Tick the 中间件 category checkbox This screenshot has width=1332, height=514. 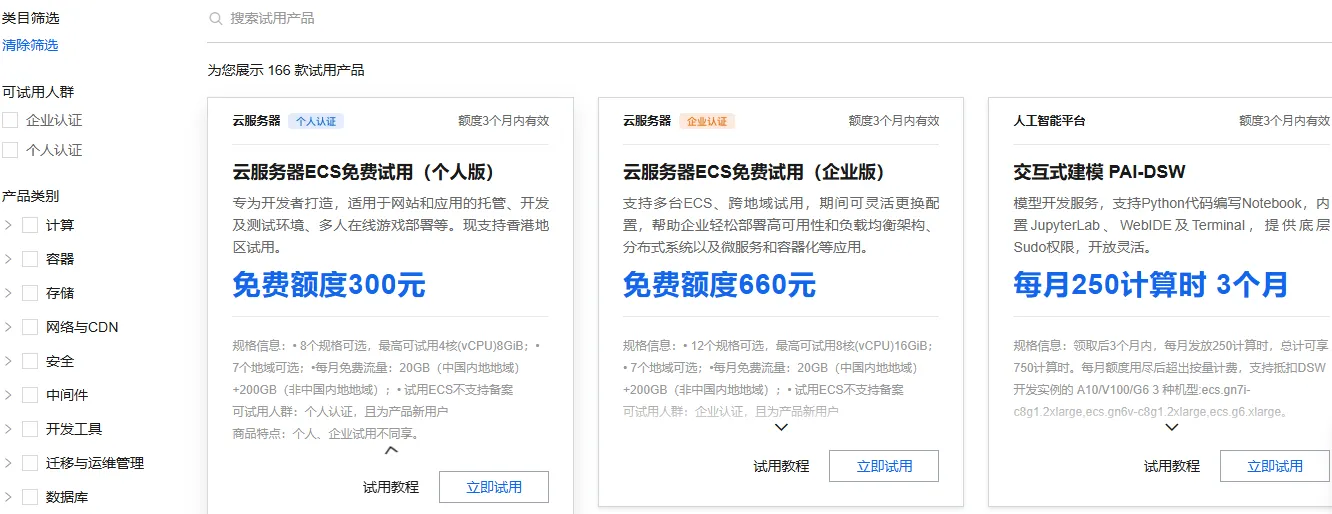pos(30,395)
